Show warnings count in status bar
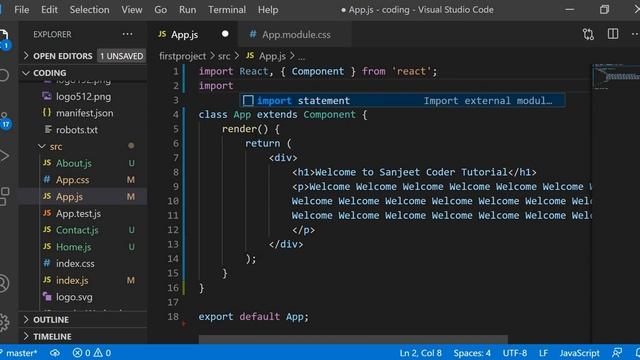This screenshot has width=640, height=360. (102, 353)
